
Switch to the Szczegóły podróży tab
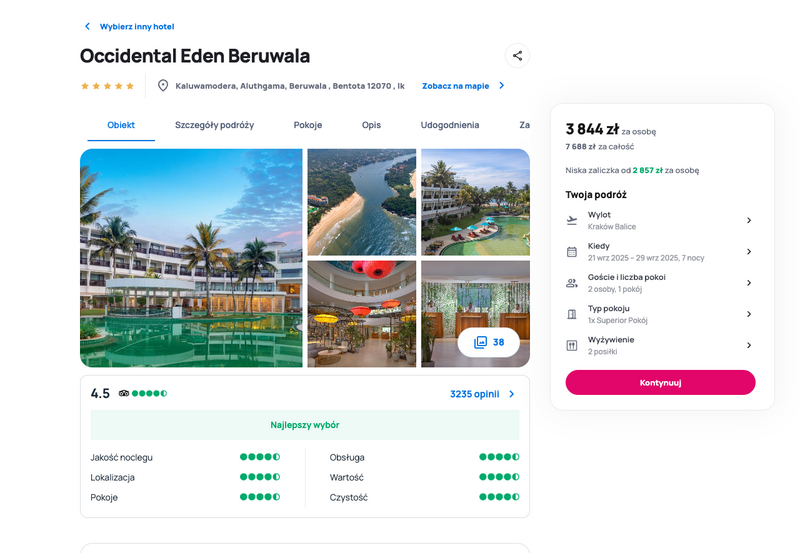[x=214, y=125]
